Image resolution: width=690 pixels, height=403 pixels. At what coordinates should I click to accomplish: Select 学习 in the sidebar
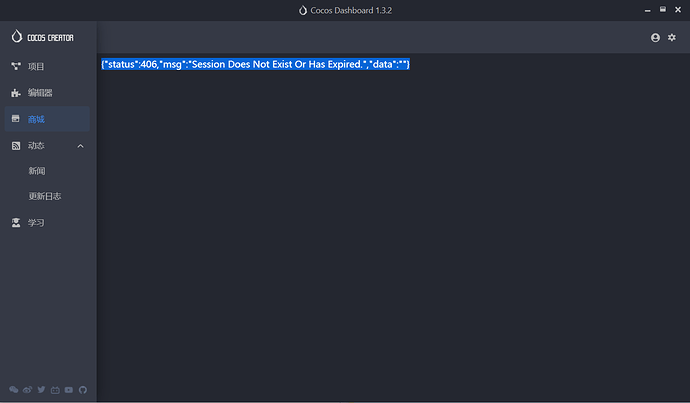47,223
